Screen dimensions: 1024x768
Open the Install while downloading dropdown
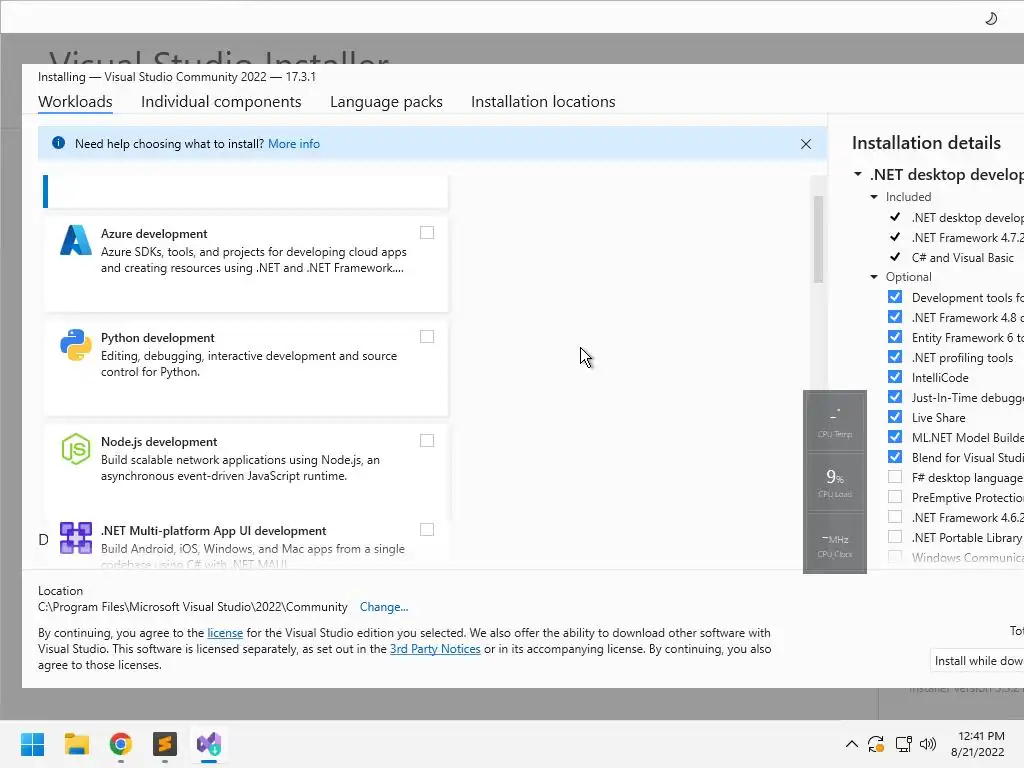click(x=977, y=661)
